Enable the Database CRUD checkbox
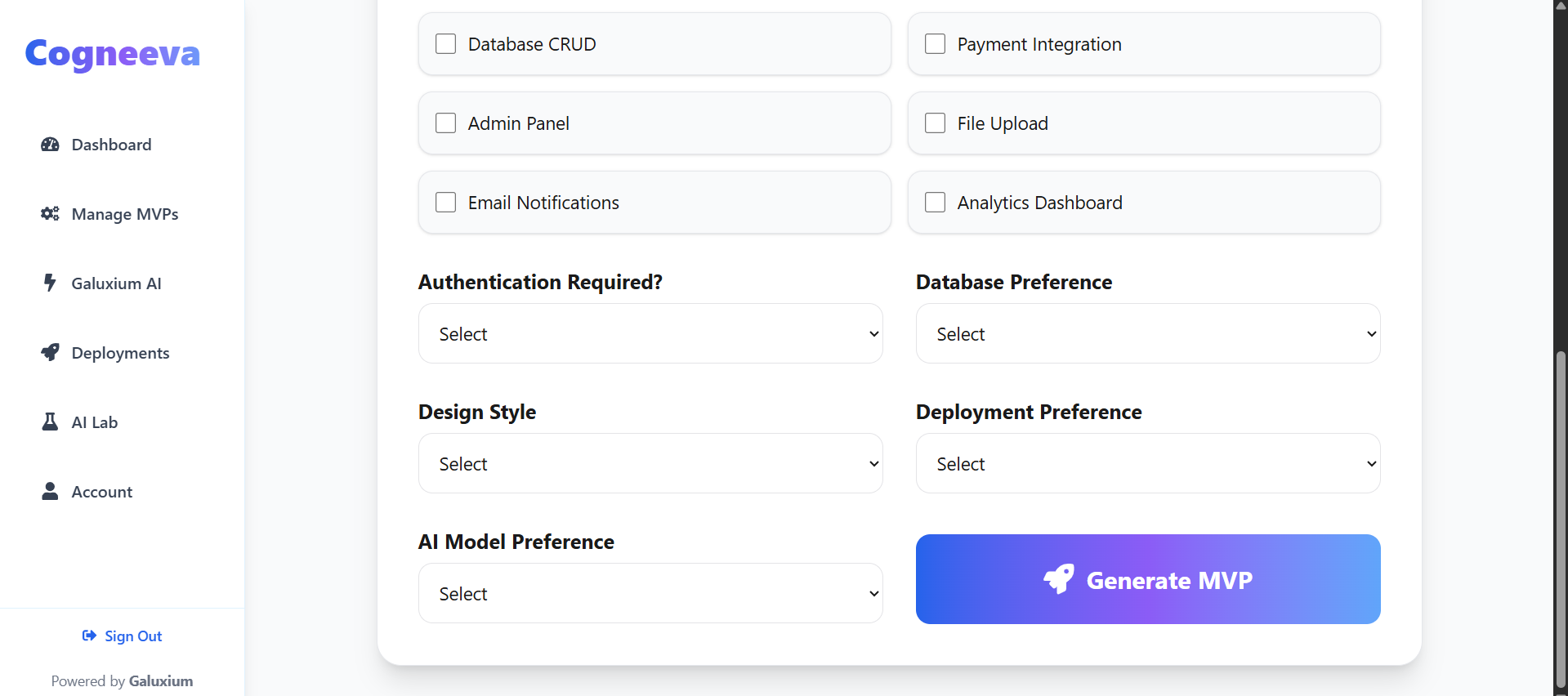Viewport: 1568px width, 696px height. (445, 43)
